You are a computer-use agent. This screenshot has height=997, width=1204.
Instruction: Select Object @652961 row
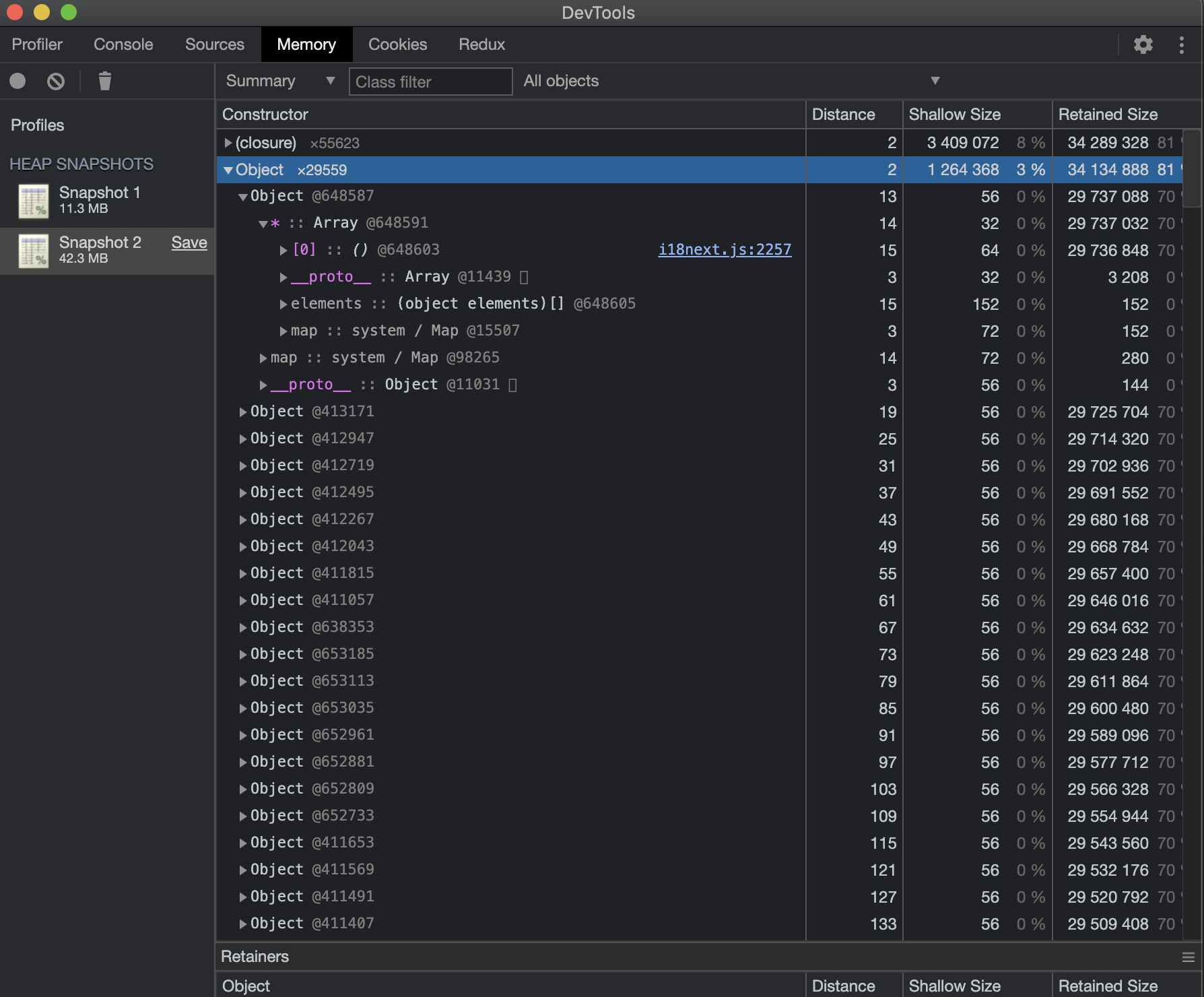(700, 735)
